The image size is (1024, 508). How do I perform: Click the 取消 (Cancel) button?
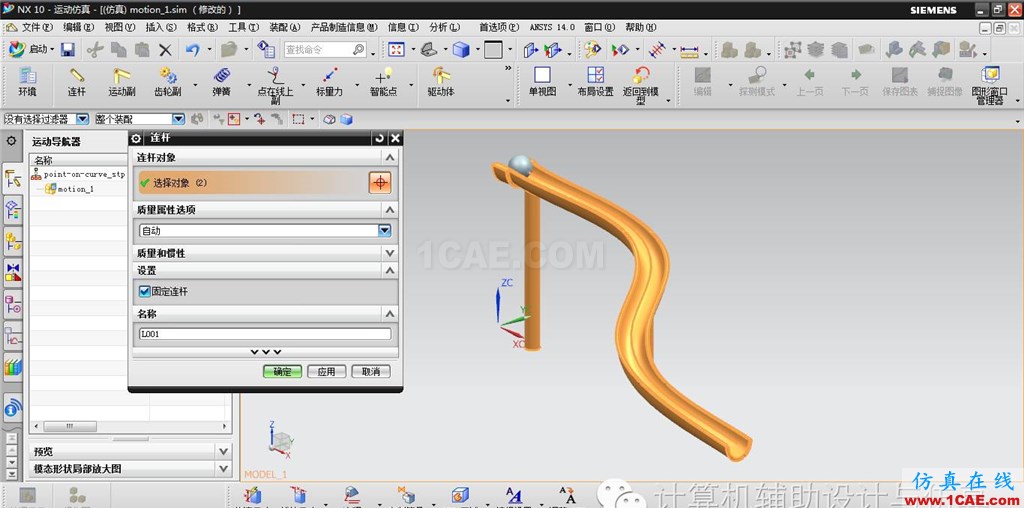point(371,372)
